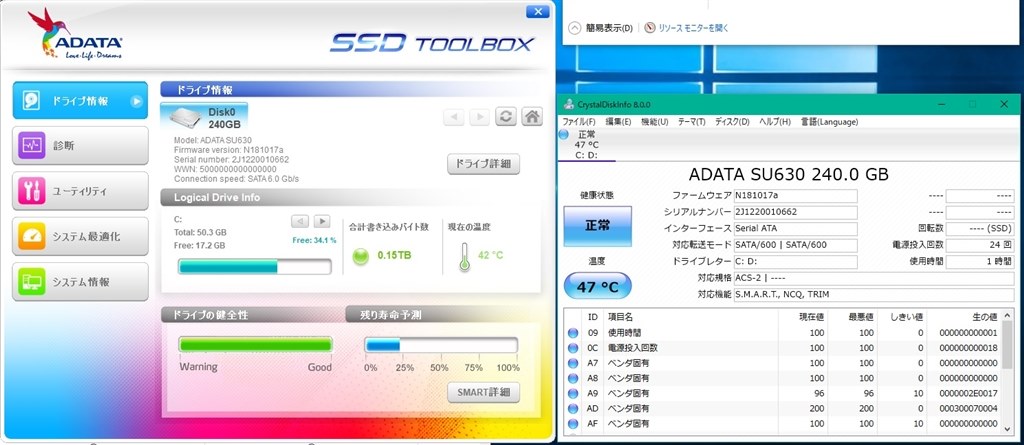Click the SATA/600 transfer mode field
This screenshot has height=445, width=1024.
click(795, 245)
